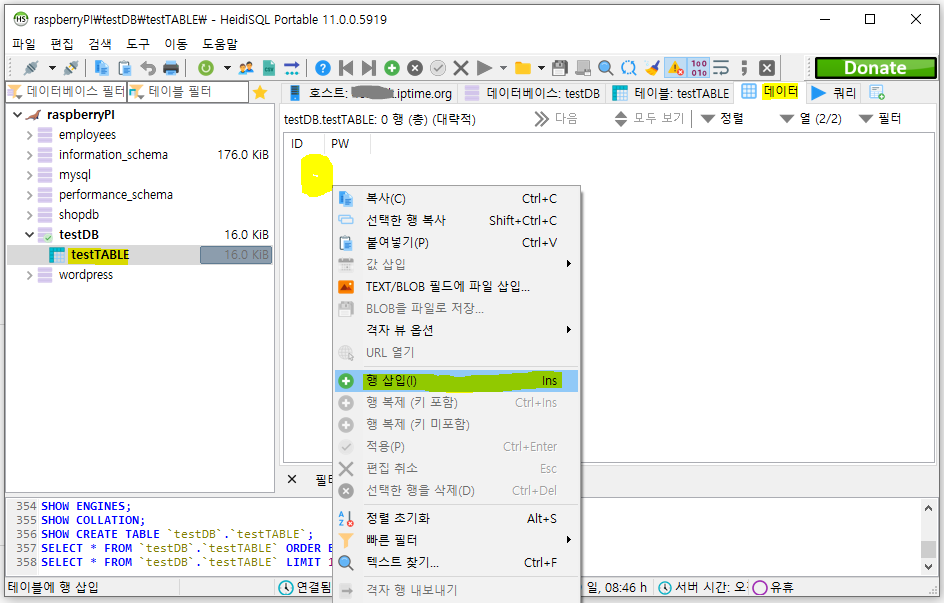Image resolution: width=944 pixels, height=603 pixels.
Task: Click the database filter input field
Action: coord(66,91)
